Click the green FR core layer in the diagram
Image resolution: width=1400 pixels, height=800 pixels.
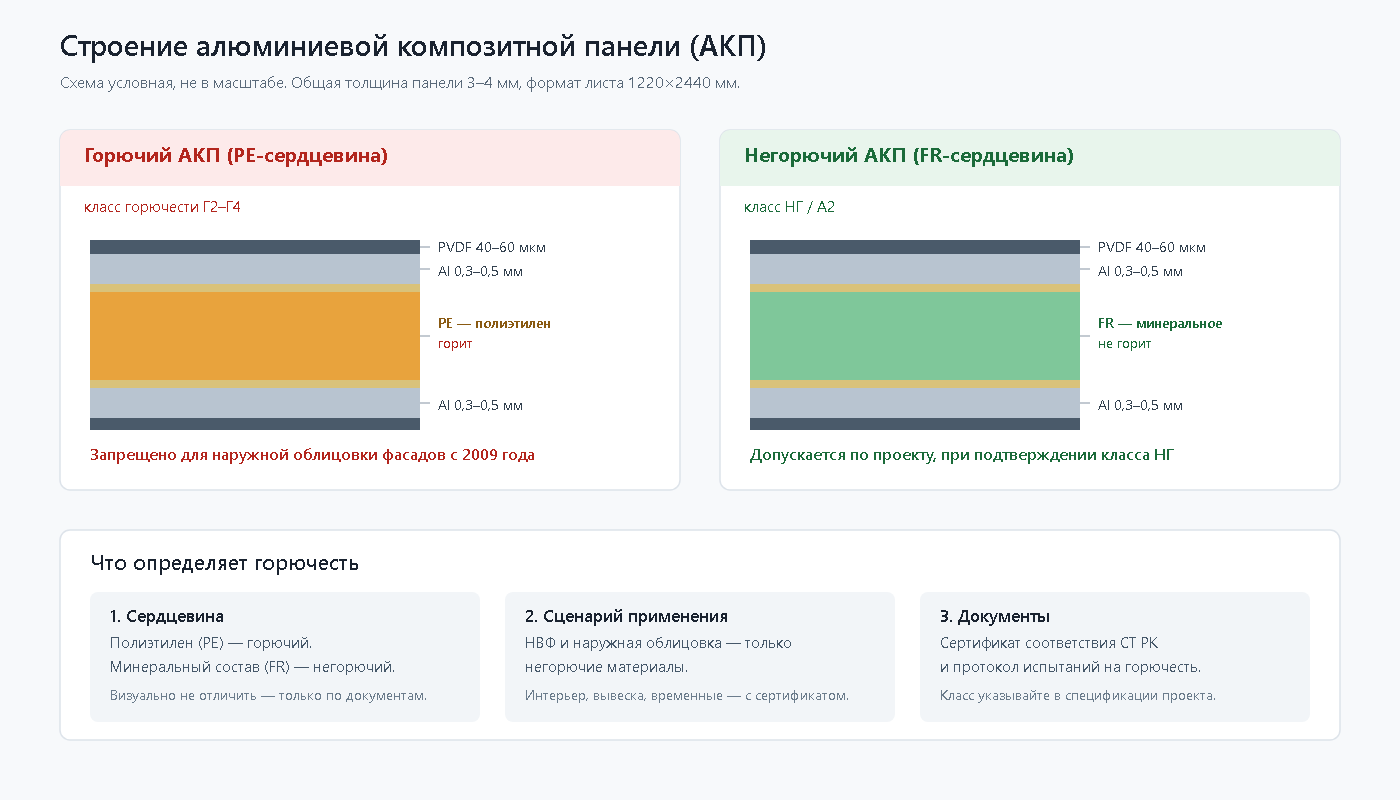point(915,335)
